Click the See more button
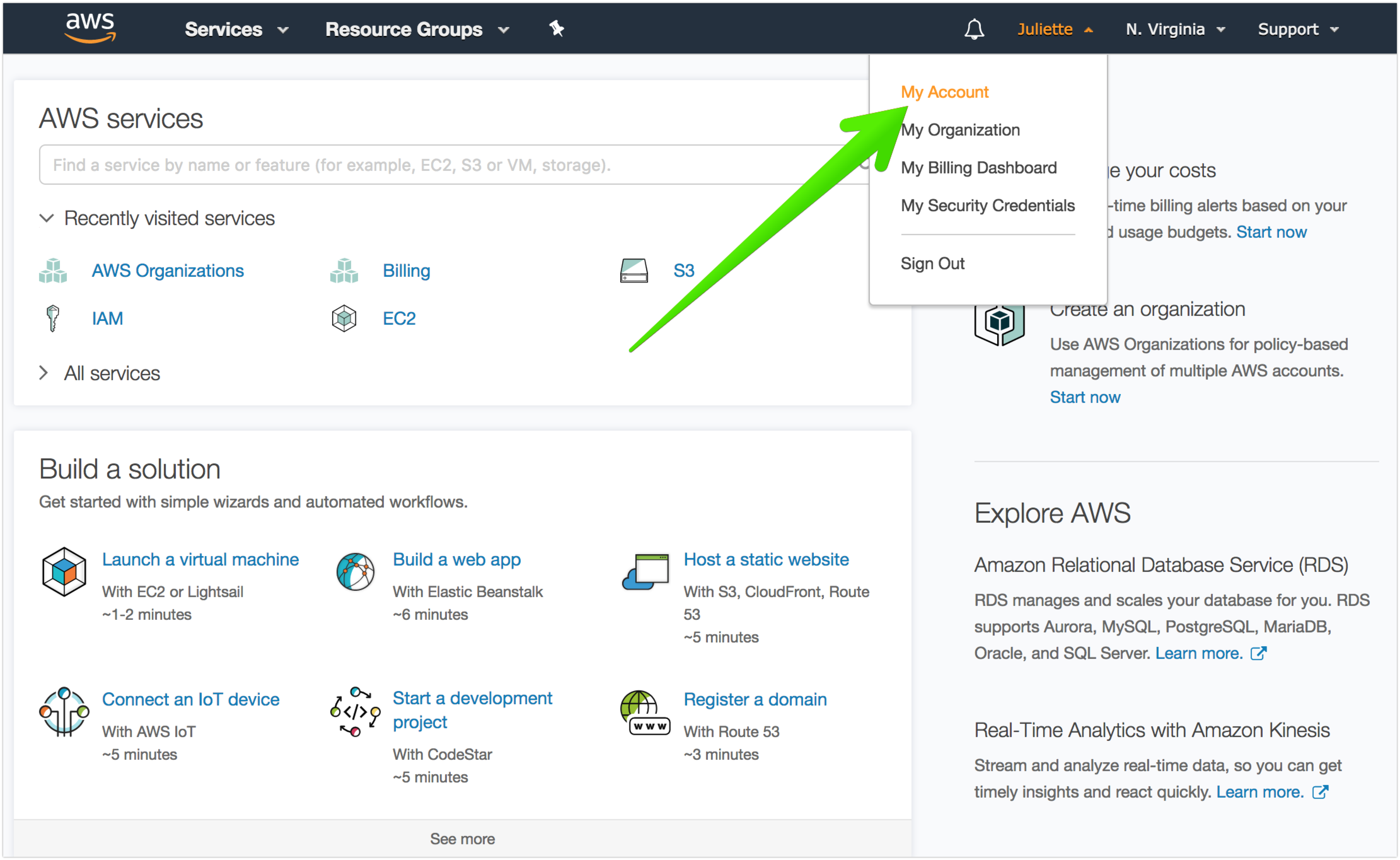Screen dimensions: 1400x860 pyautogui.click(x=462, y=839)
